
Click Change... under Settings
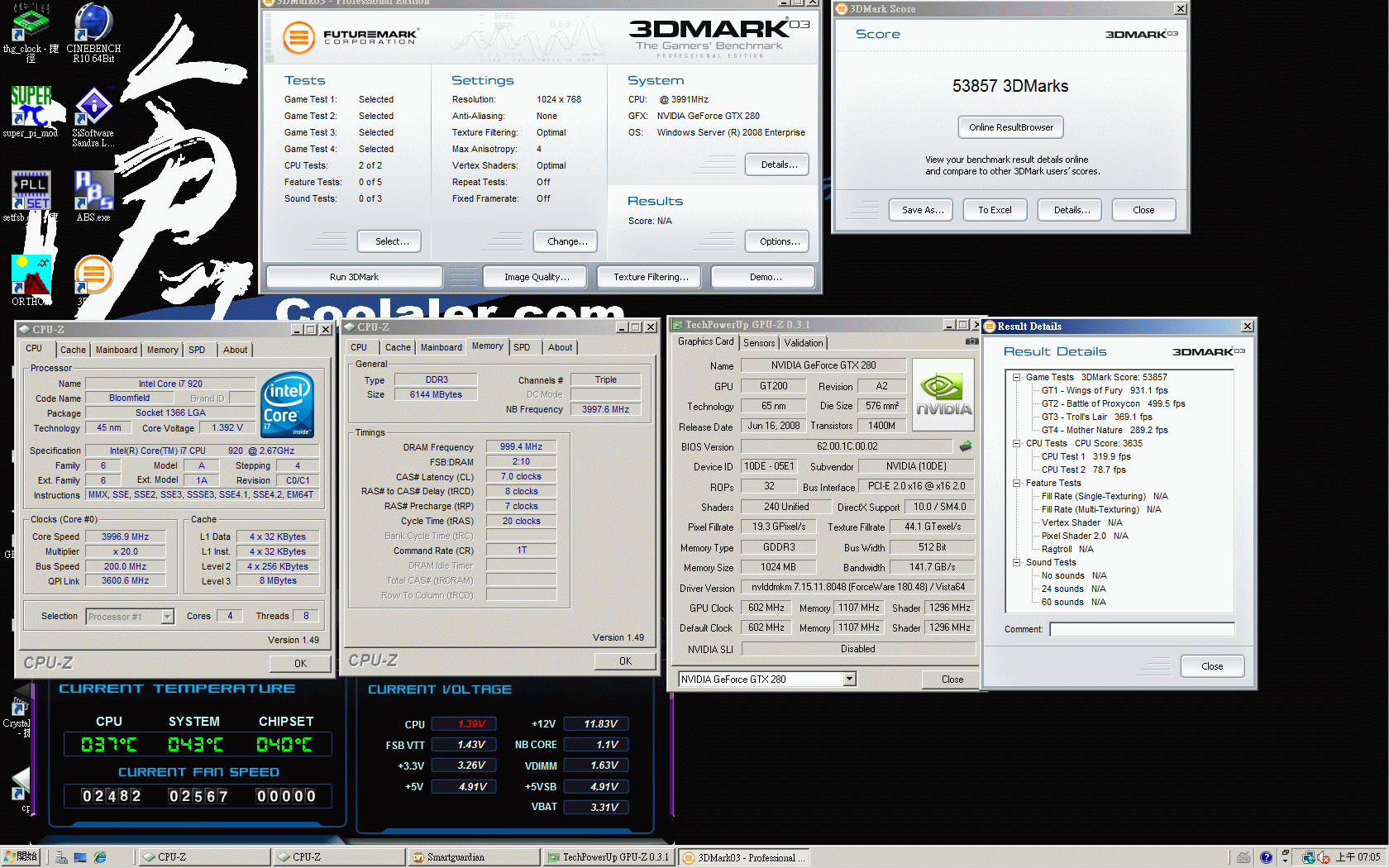(566, 241)
